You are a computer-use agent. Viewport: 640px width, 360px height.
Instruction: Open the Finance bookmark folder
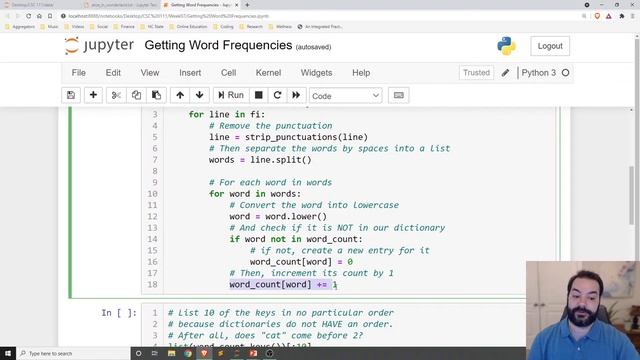[124, 27]
